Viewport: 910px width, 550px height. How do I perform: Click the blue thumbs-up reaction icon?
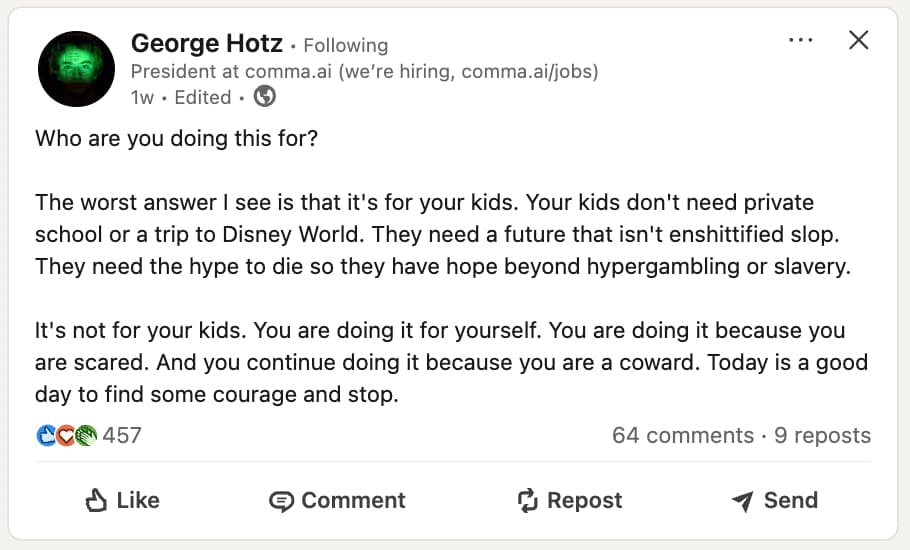[46, 436]
